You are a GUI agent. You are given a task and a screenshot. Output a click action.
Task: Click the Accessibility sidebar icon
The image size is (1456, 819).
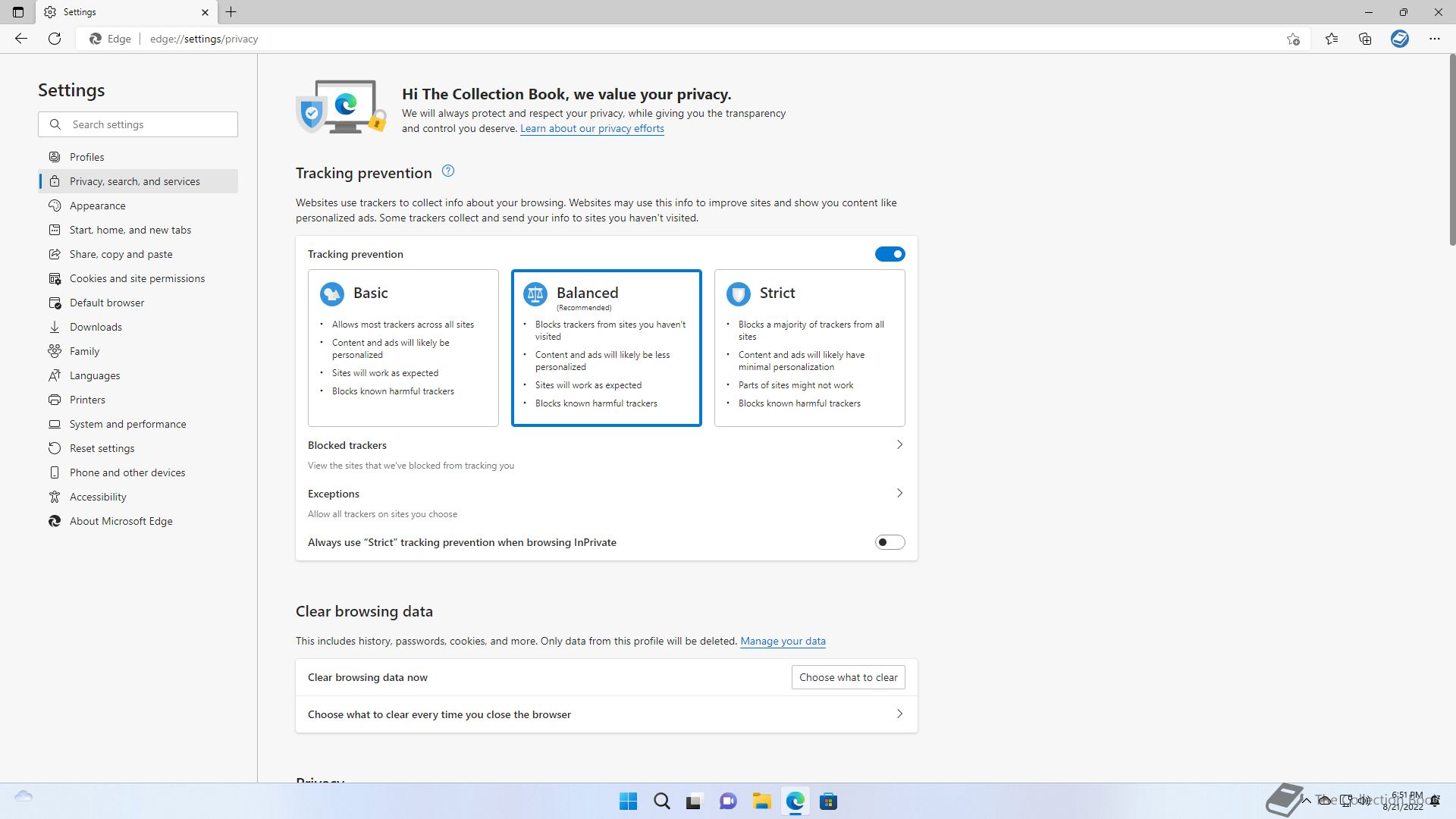tap(55, 497)
